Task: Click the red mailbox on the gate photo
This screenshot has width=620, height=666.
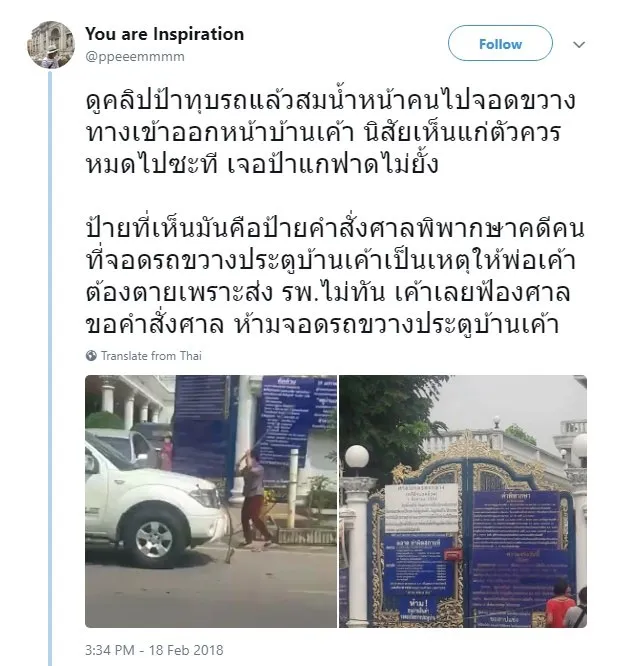Action: [453, 554]
